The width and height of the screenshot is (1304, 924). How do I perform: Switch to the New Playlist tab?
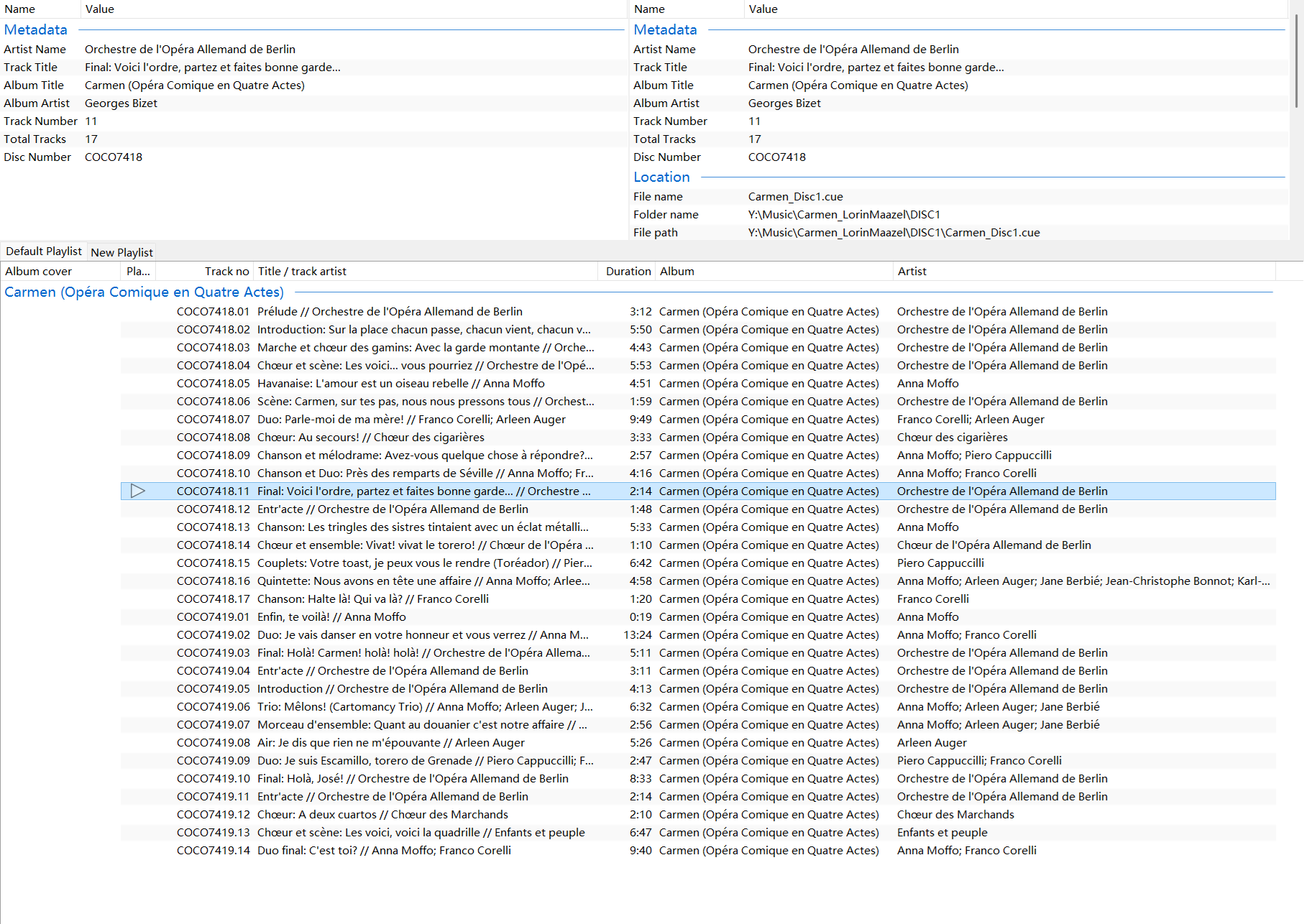(121, 251)
